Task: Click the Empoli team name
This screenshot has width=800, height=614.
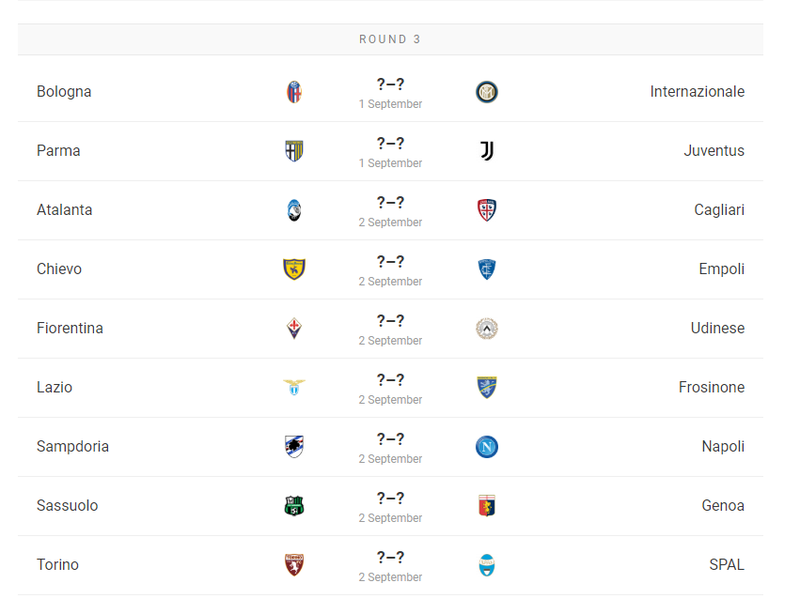Action: coord(721,269)
